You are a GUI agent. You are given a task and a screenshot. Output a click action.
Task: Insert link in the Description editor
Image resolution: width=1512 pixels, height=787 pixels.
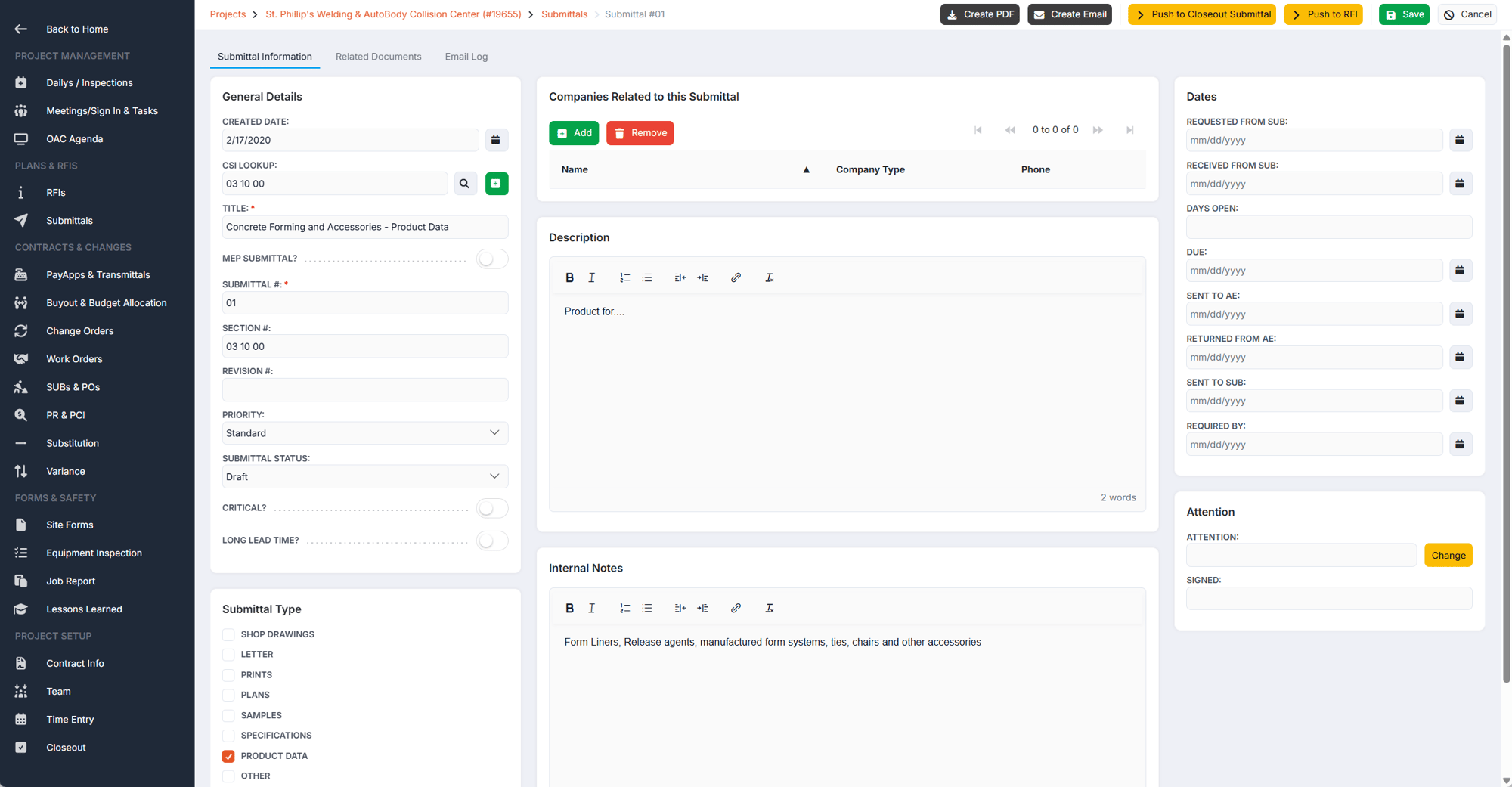pos(736,277)
